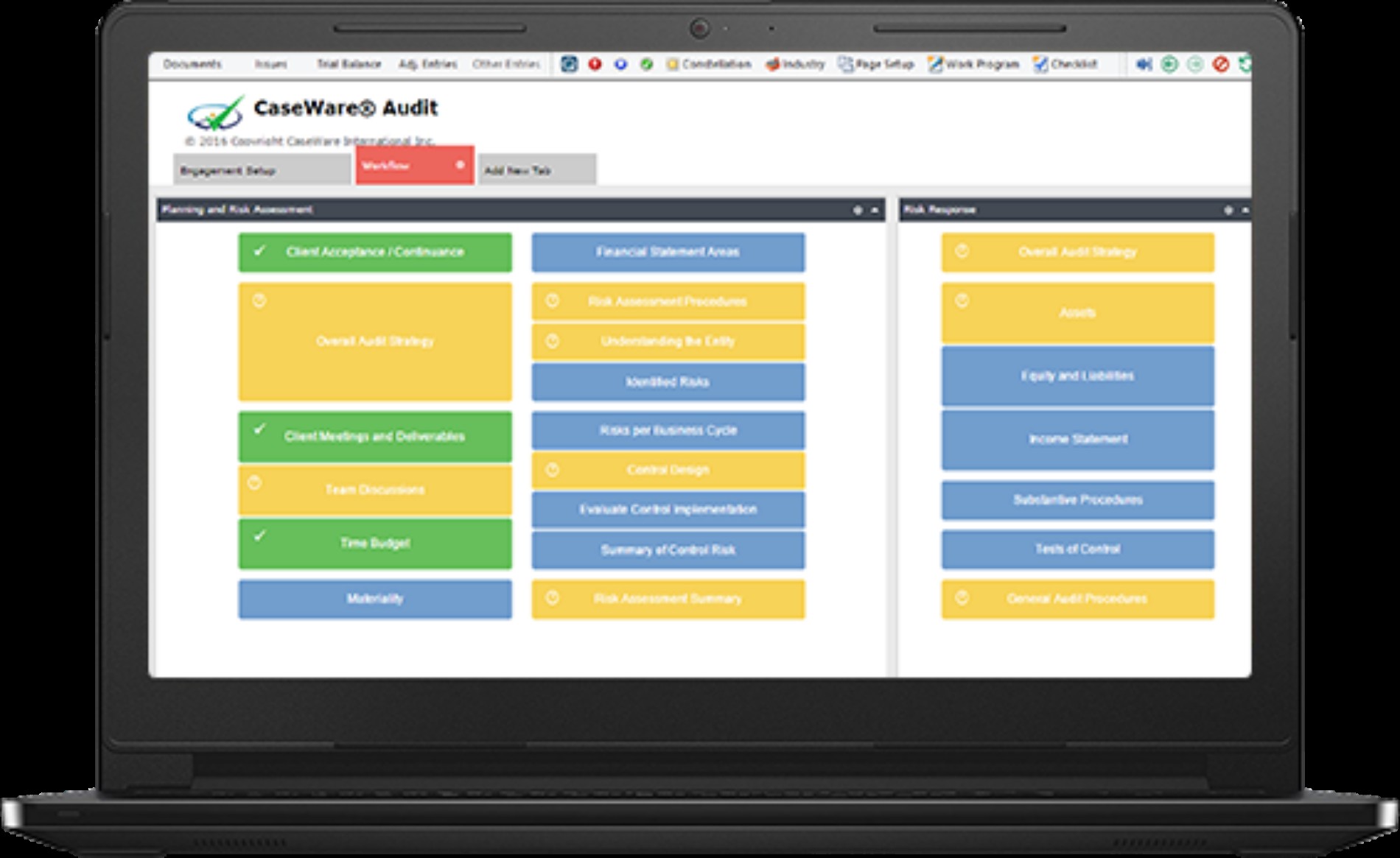
Task: Click the light green circled arrow icon
Action: click(1195, 64)
